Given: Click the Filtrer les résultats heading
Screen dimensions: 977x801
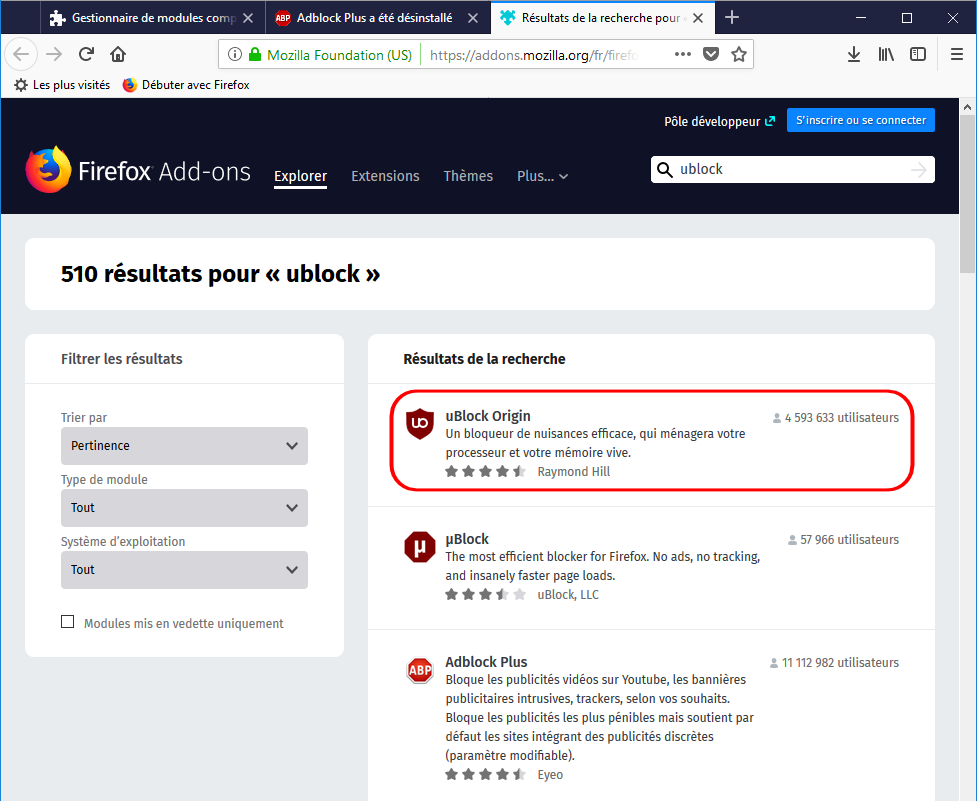Looking at the screenshot, I should pyautogui.click(x=122, y=359).
